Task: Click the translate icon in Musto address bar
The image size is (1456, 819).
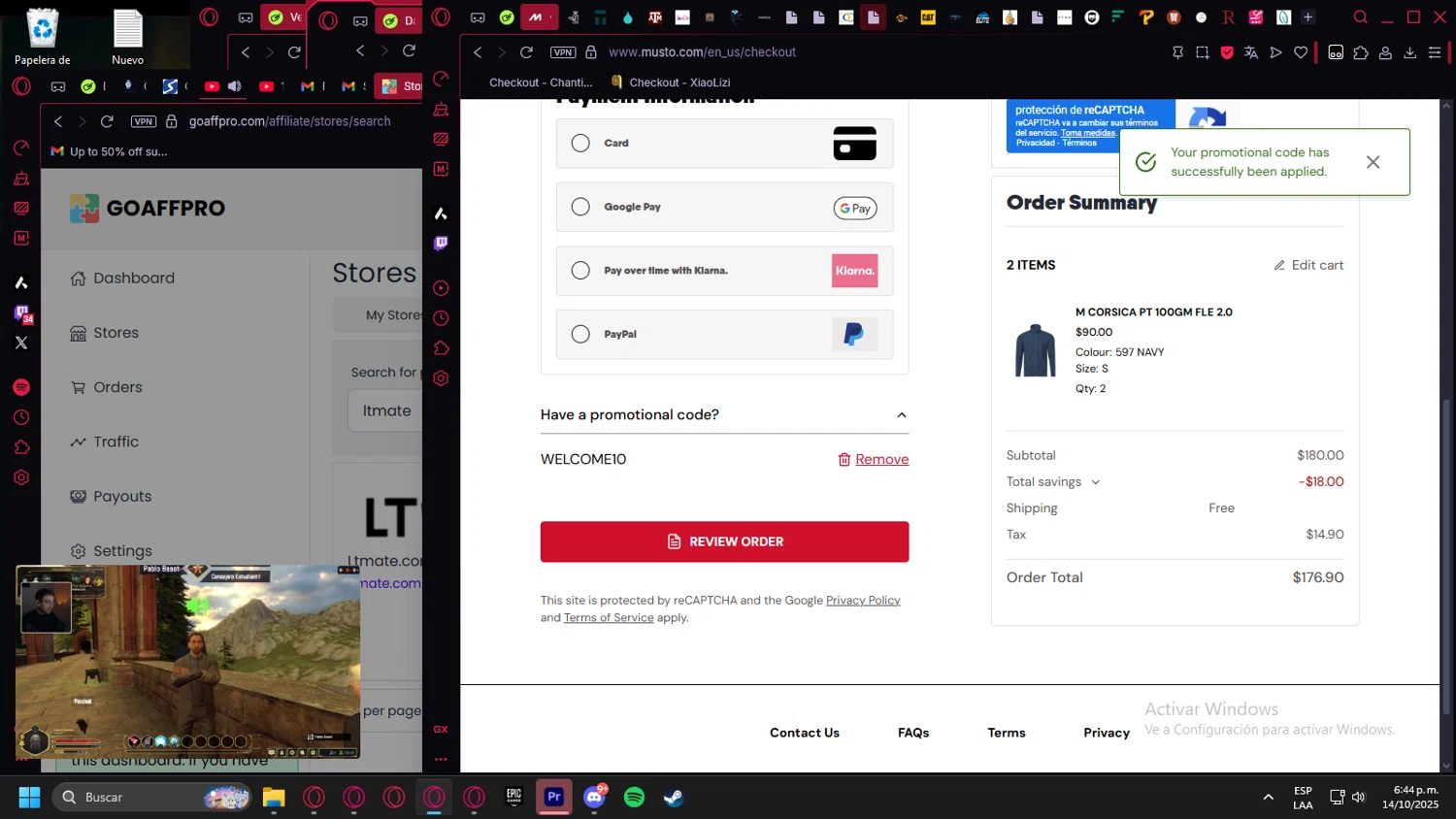Action: point(1251,52)
